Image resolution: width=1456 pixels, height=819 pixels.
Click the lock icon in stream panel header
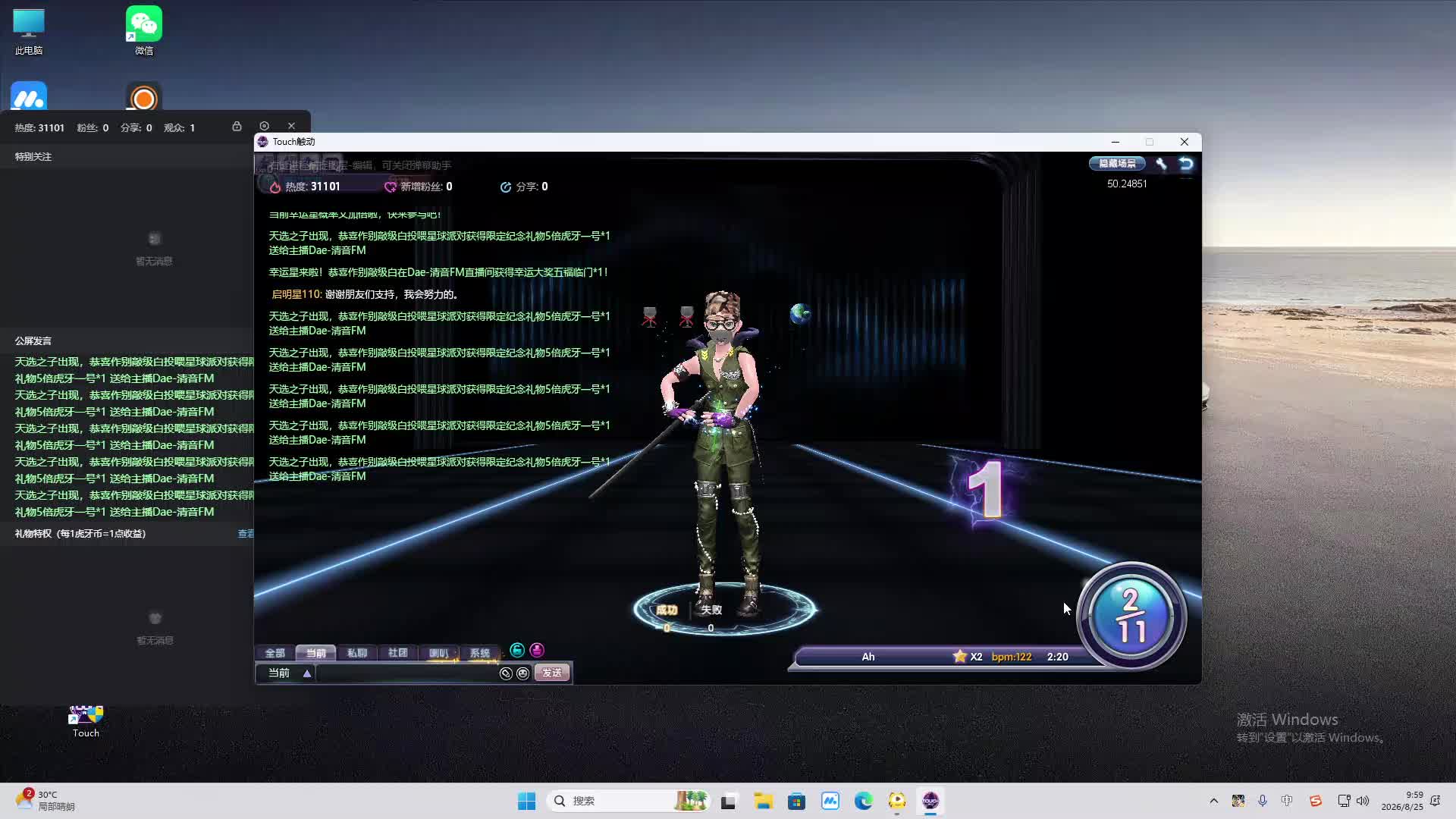237,127
